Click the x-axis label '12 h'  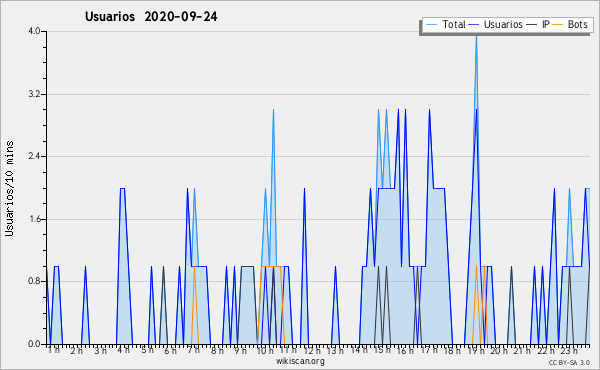point(312,350)
